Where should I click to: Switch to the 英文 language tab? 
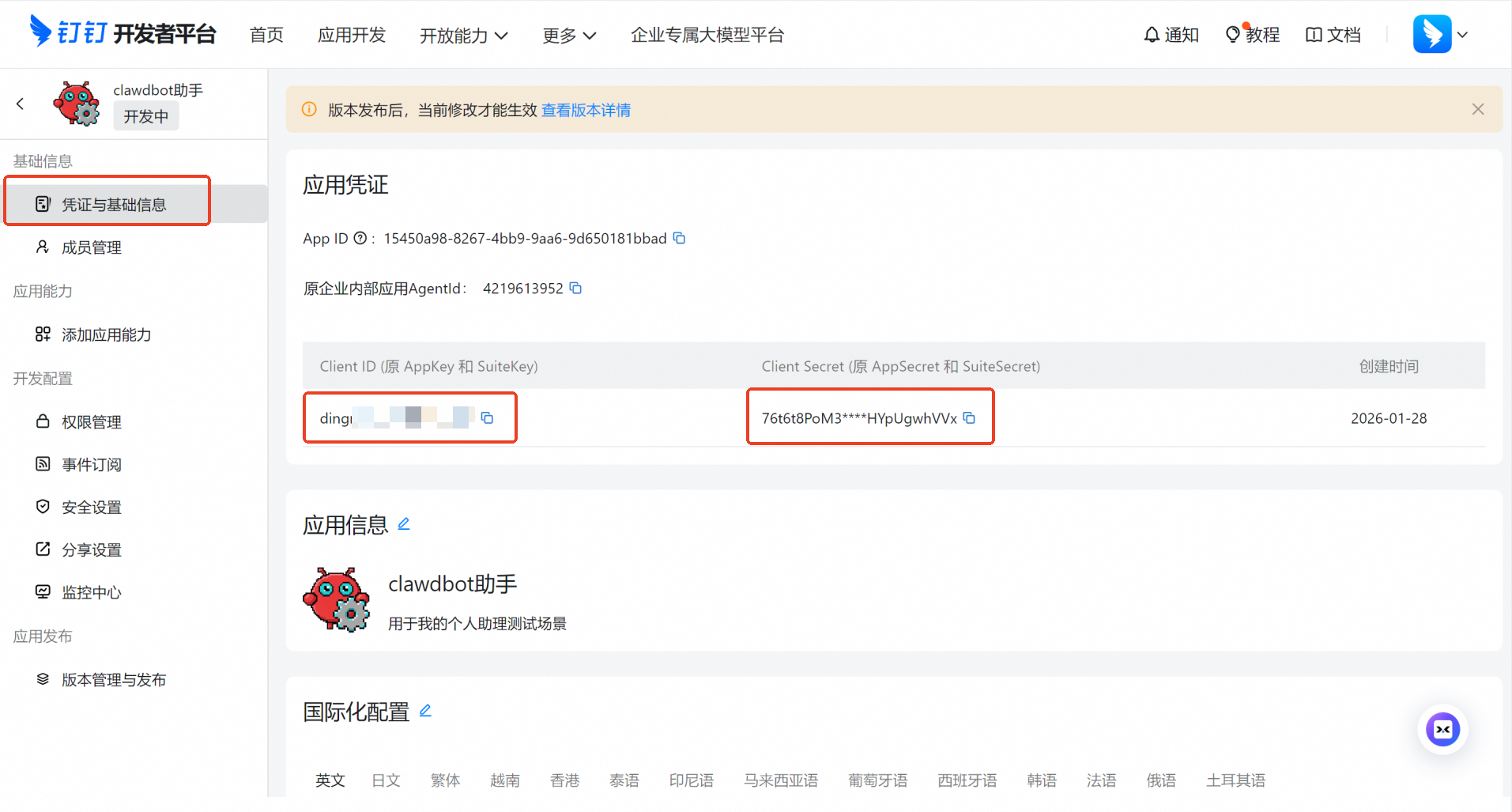point(330,780)
